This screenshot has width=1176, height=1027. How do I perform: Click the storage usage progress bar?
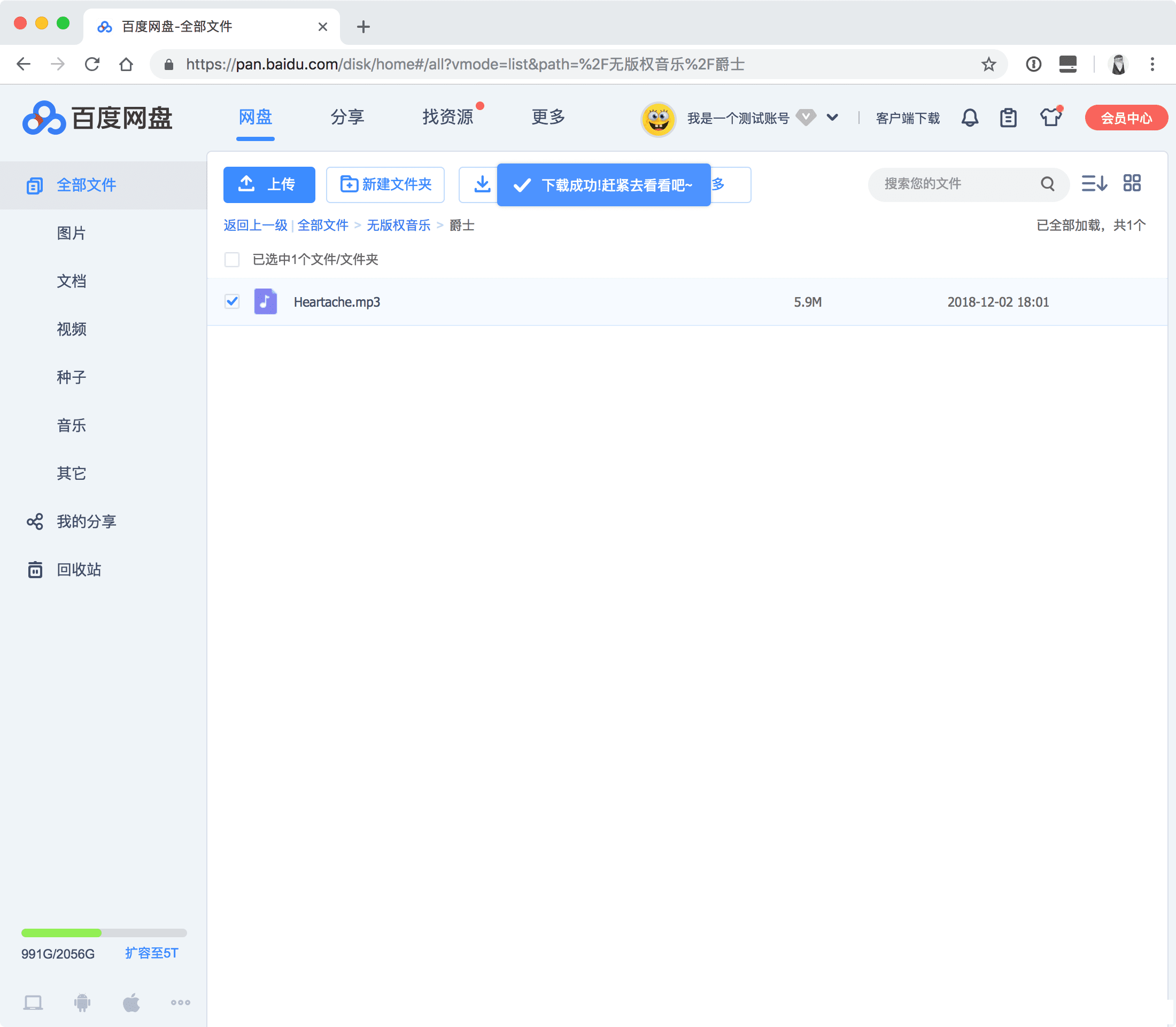(104, 933)
